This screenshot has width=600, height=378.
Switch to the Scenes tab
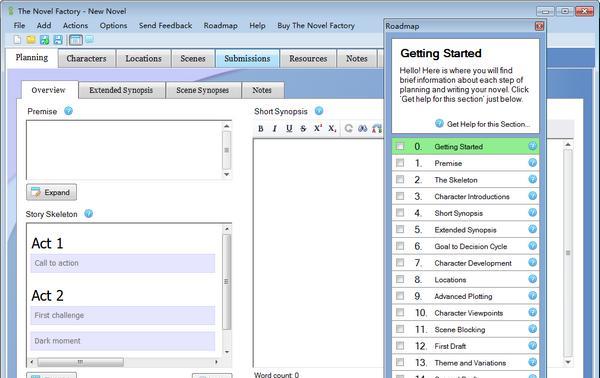[x=193, y=59]
